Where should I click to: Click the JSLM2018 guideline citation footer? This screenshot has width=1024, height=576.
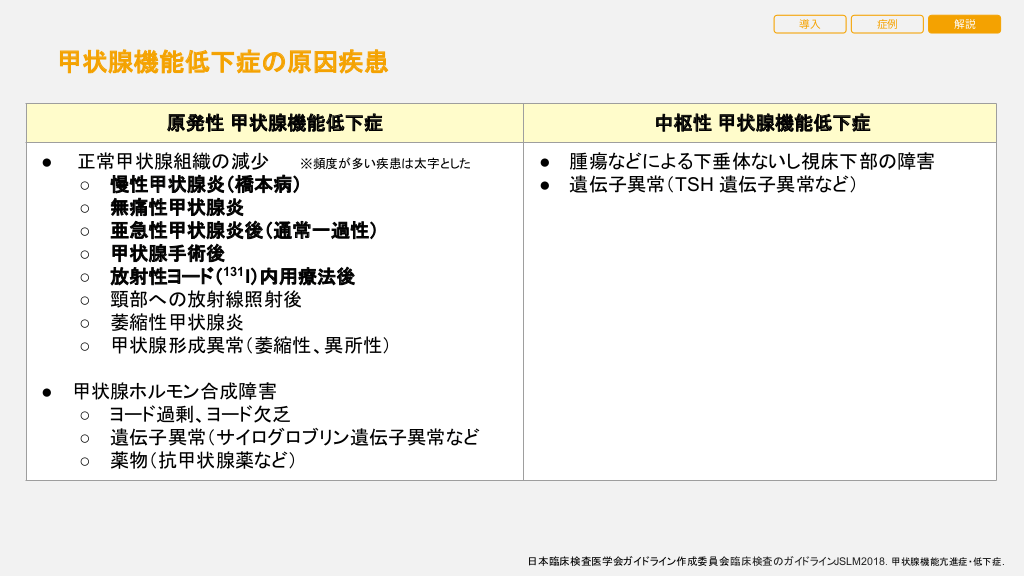(x=766, y=562)
